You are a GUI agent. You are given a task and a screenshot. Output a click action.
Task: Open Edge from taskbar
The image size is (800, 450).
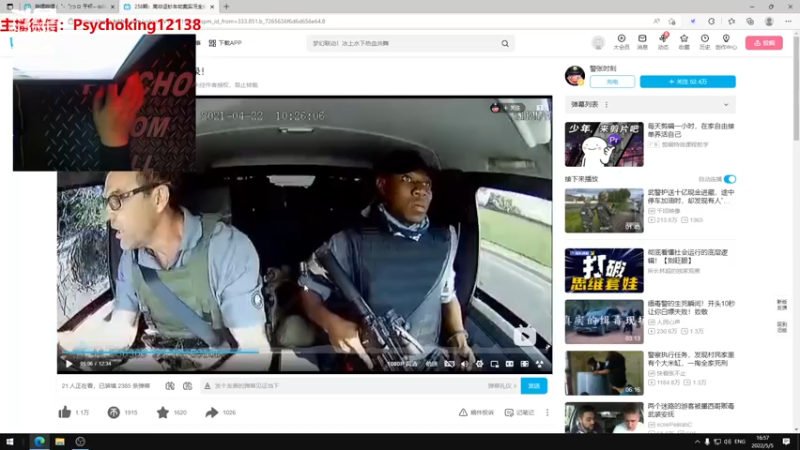click(39, 441)
